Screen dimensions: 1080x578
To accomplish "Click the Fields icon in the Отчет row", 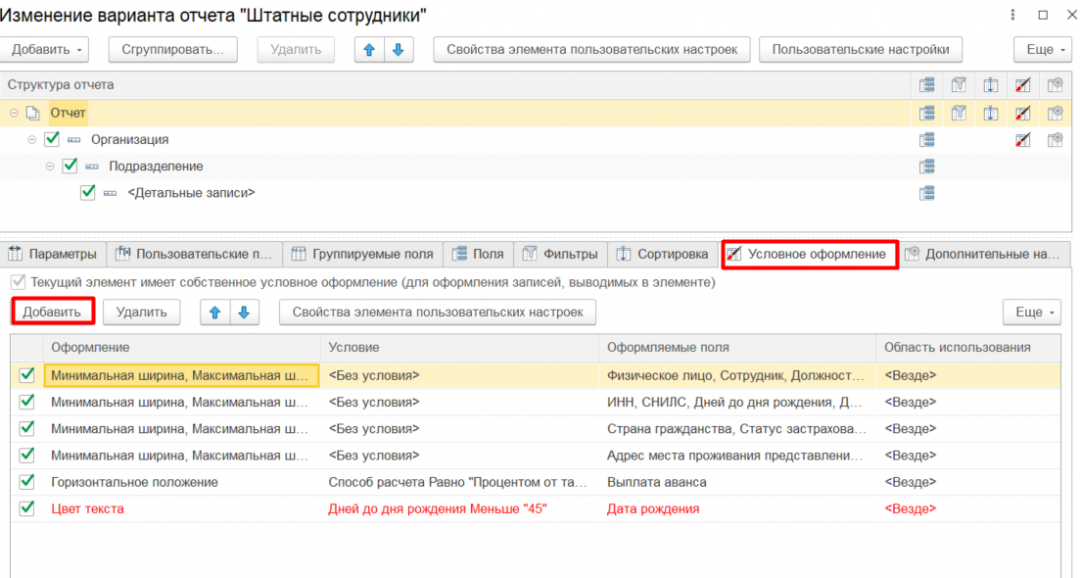I will tap(927, 113).
